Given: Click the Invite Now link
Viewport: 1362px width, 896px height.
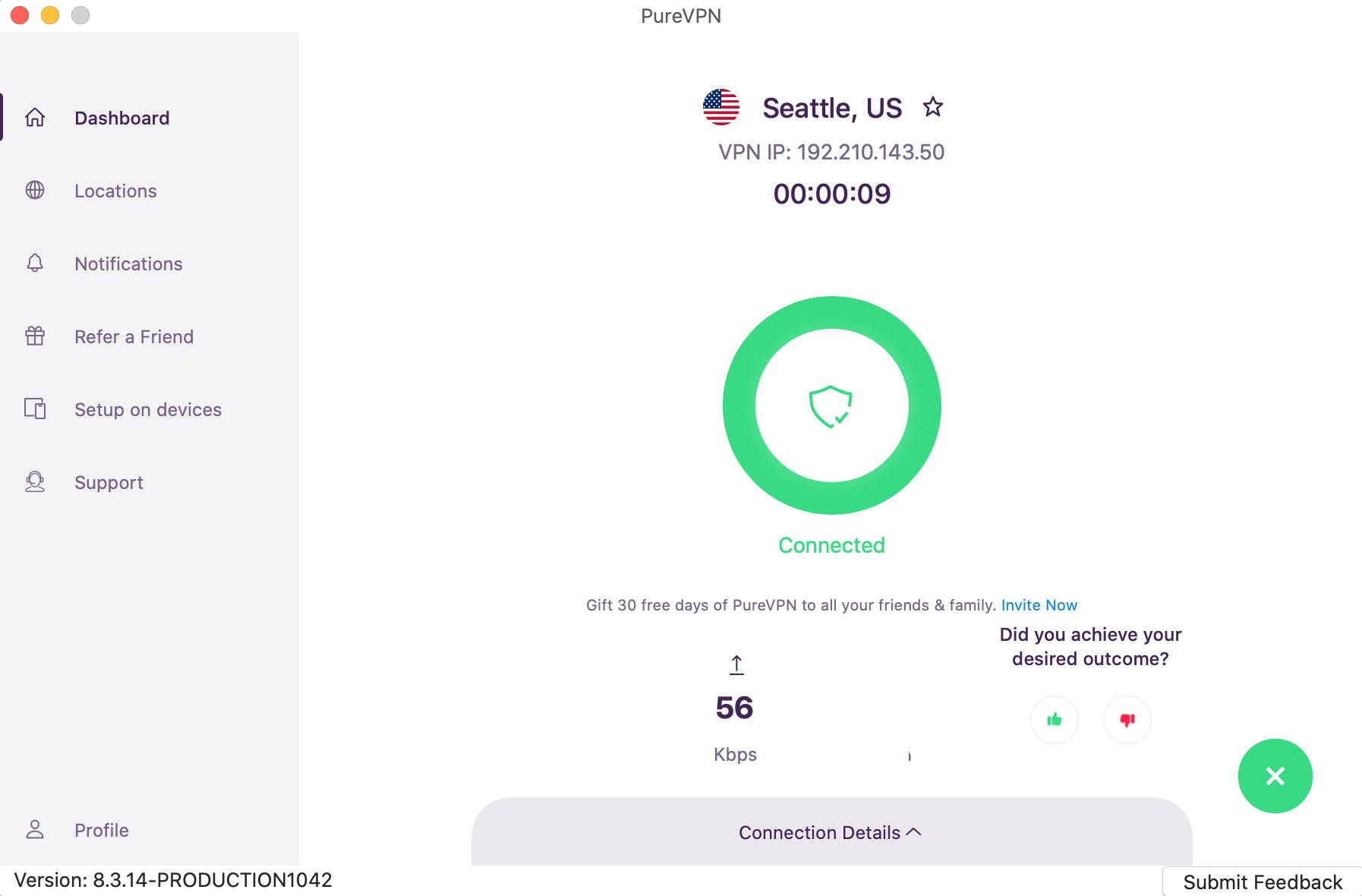Looking at the screenshot, I should tap(1039, 605).
